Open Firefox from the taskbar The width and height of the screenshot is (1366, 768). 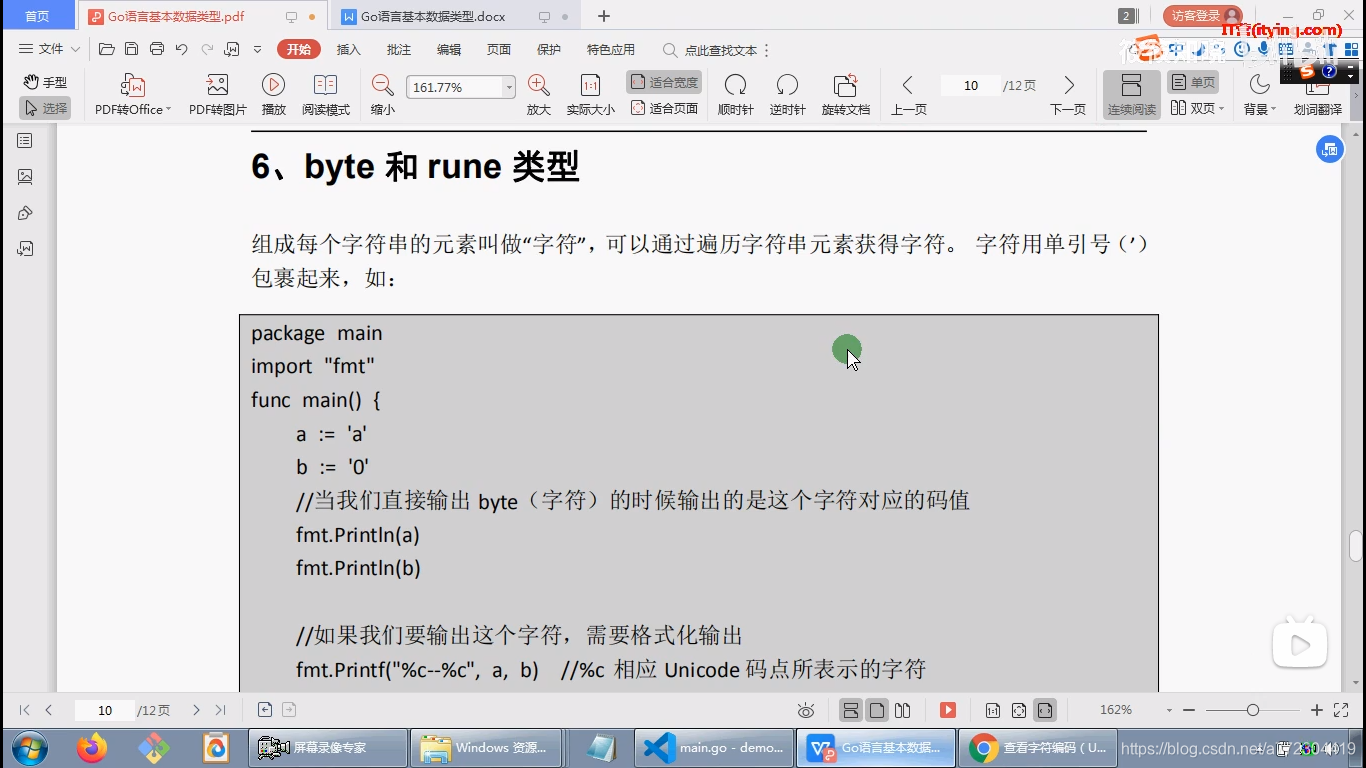(92, 748)
